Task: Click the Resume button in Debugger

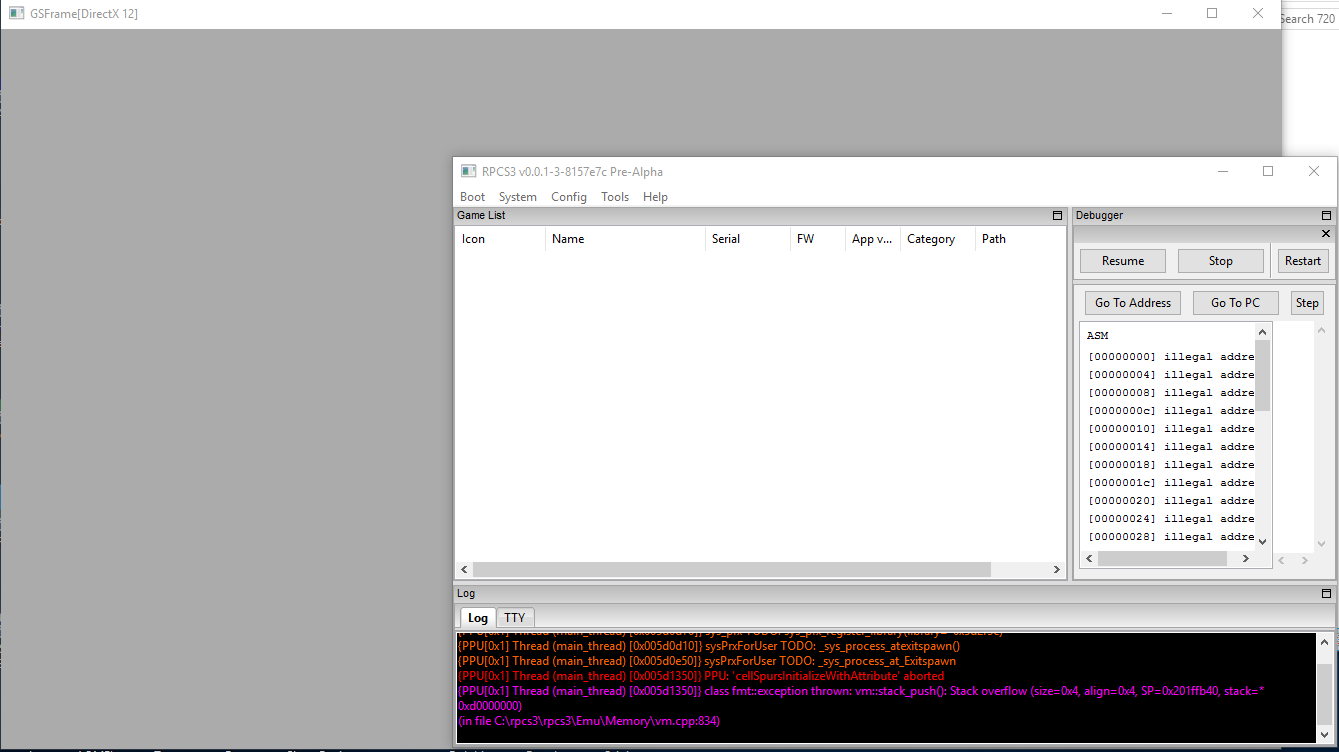Action: coord(1123,261)
